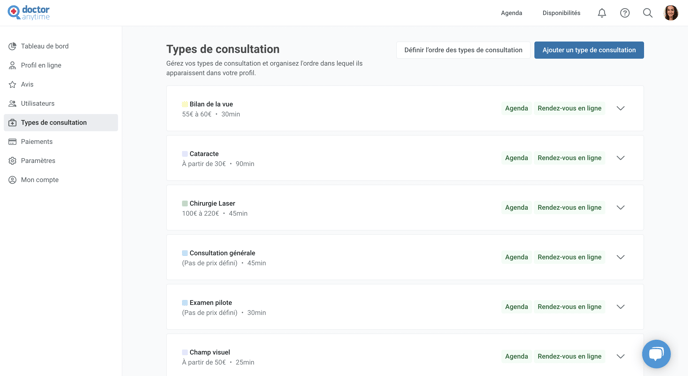The image size is (688, 376).
Task: Click the Profil en ligne person icon
Action: pos(12,65)
